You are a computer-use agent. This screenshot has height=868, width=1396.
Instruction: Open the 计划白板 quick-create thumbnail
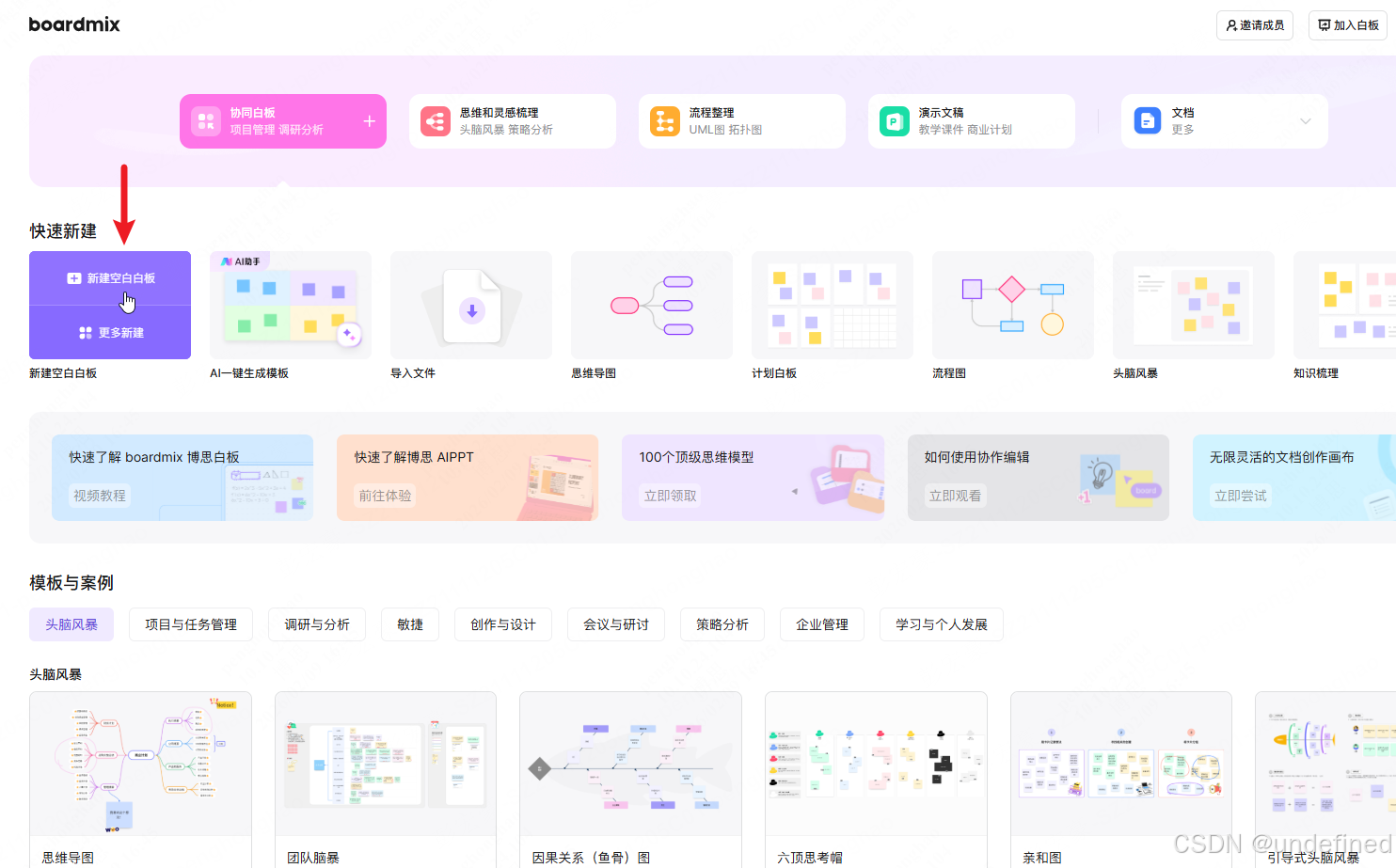coord(833,305)
